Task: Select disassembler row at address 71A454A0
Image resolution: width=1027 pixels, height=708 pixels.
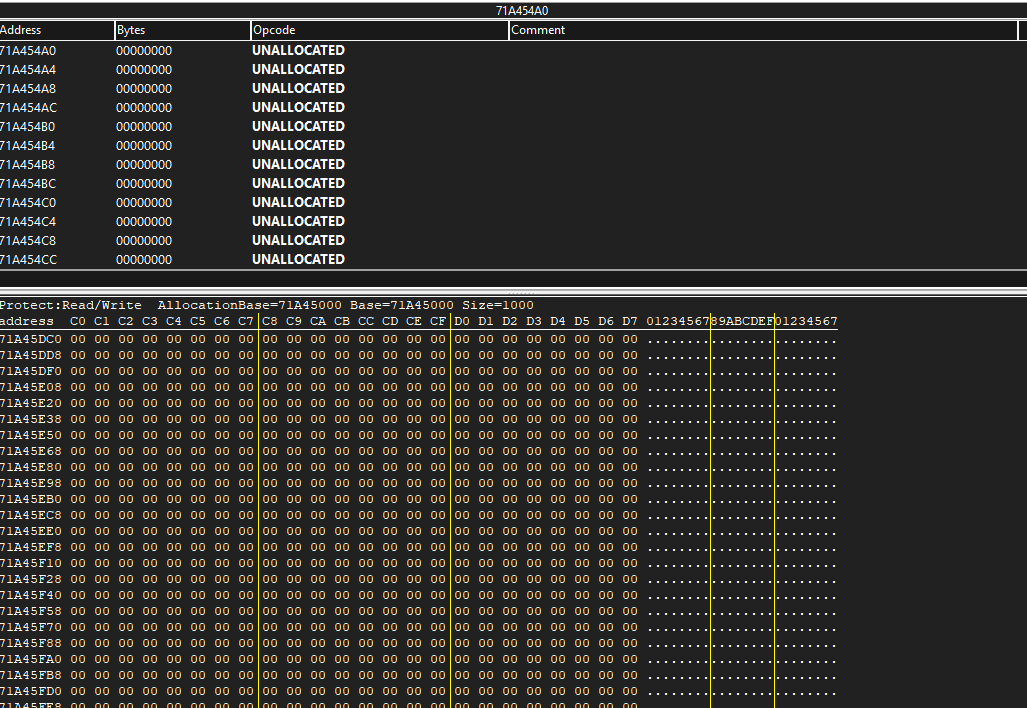Action: [29, 50]
